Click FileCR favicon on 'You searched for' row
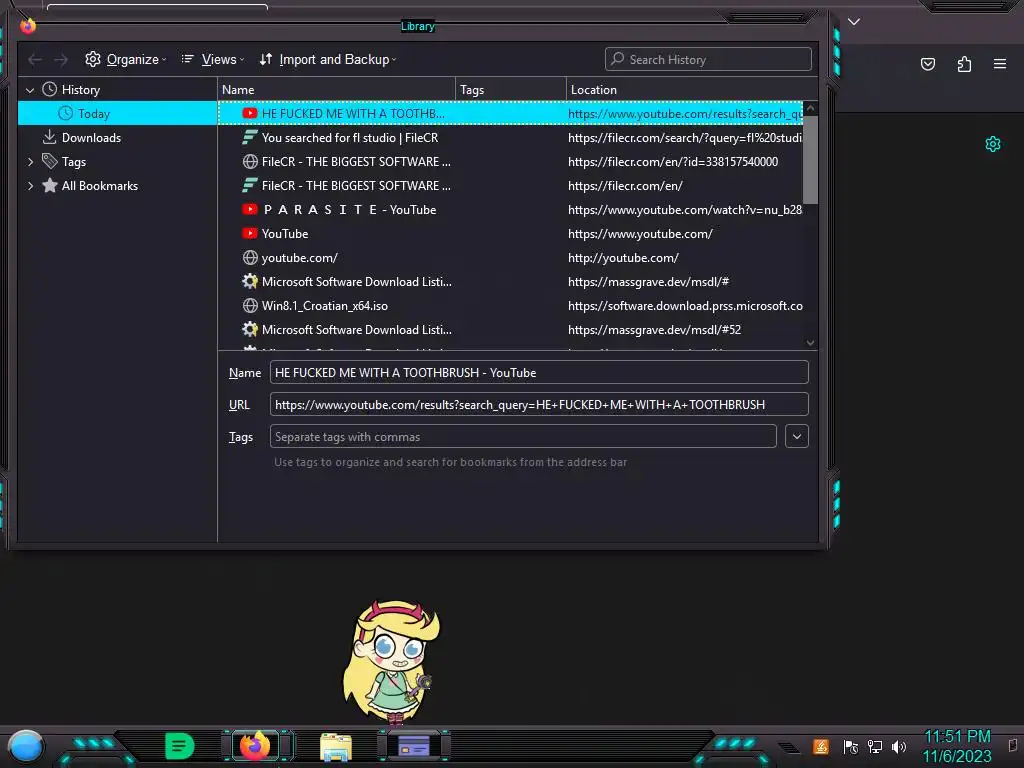This screenshot has width=1024, height=768. click(x=249, y=138)
